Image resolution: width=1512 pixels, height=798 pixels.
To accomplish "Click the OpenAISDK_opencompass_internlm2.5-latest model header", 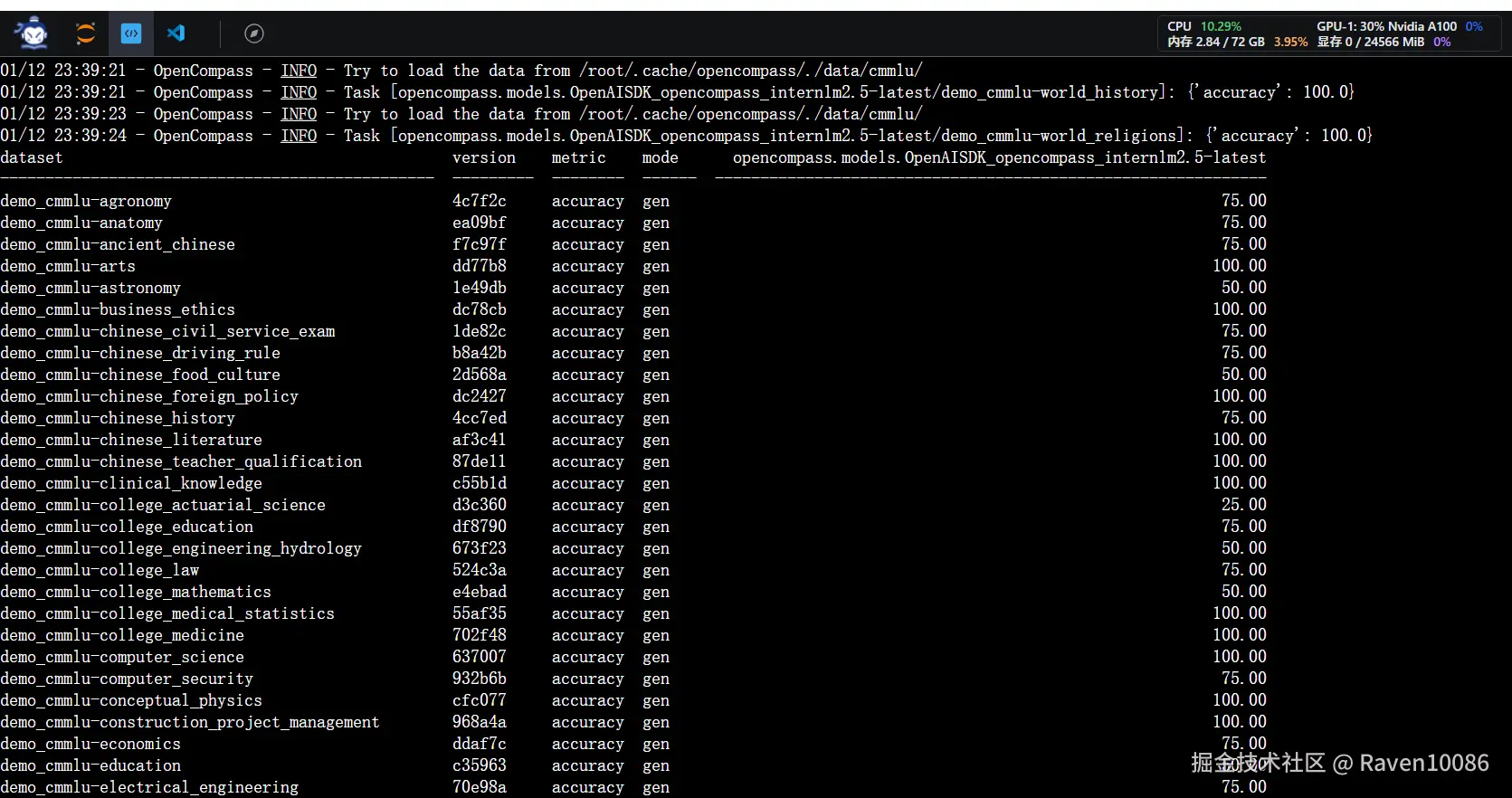I will [x=1000, y=157].
